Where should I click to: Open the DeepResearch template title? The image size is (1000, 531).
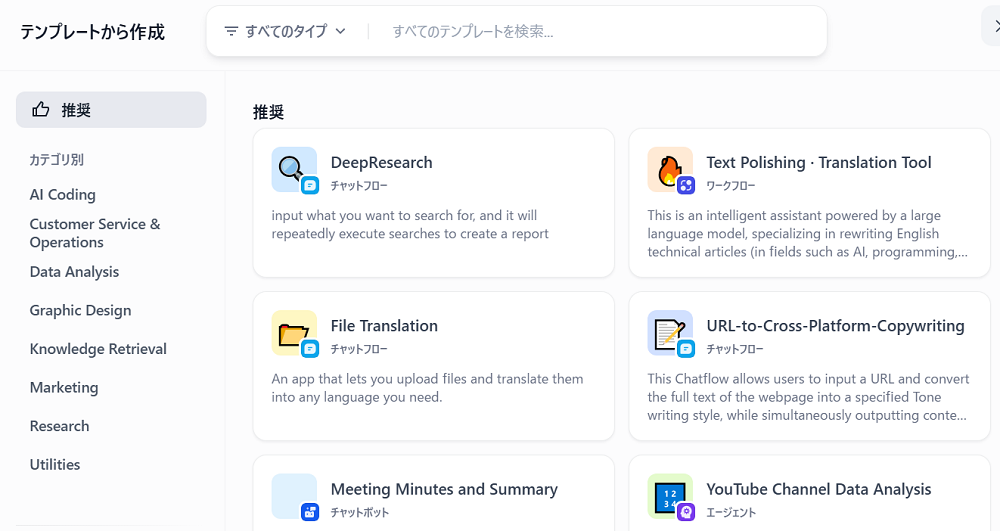click(x=381, y=162)
